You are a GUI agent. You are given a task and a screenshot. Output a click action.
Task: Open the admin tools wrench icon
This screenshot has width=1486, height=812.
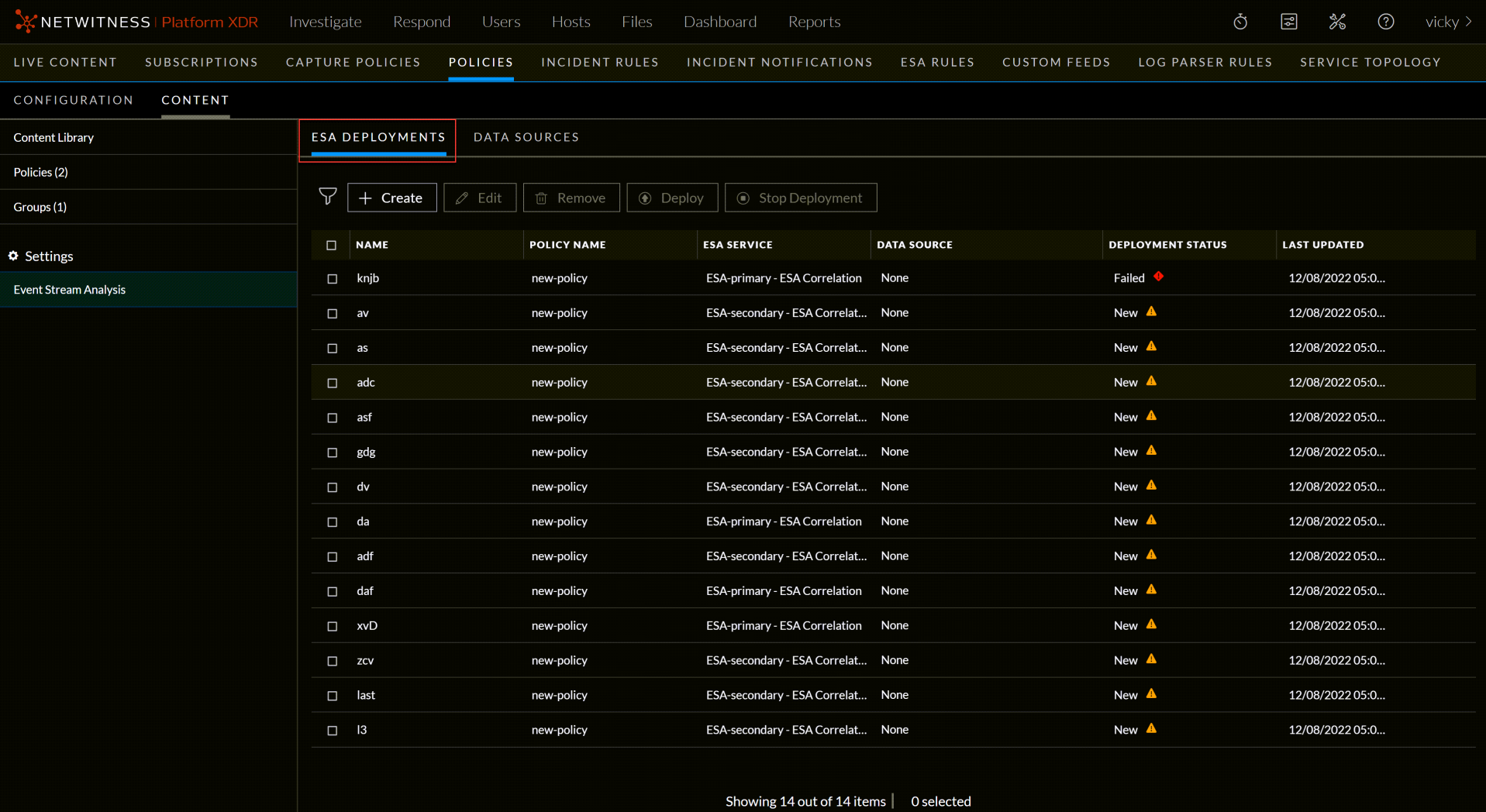click(x=1337, y=22)
